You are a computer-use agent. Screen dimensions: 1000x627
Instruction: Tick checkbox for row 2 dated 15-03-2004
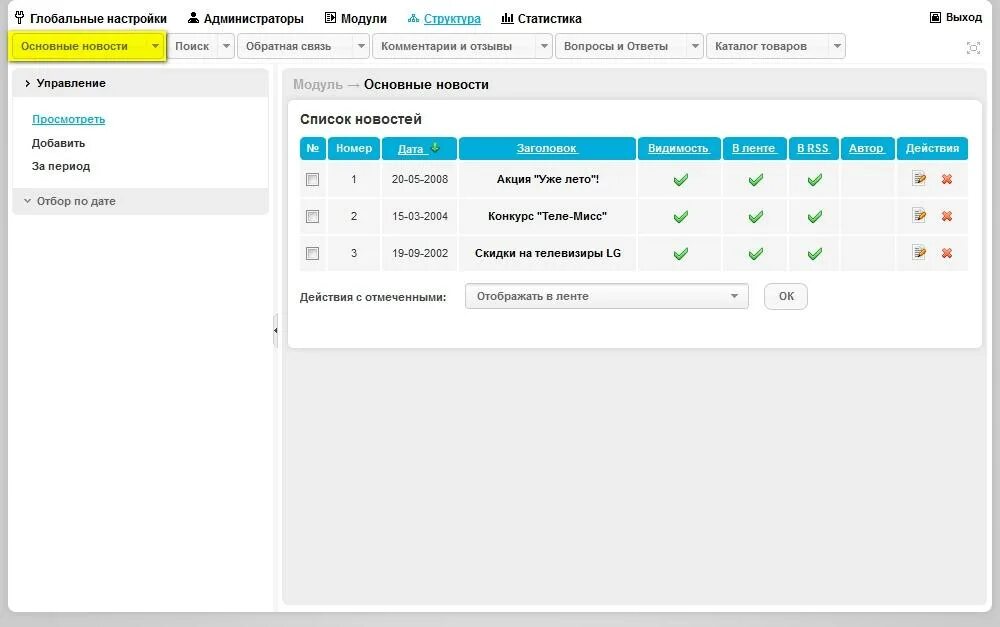312,217
